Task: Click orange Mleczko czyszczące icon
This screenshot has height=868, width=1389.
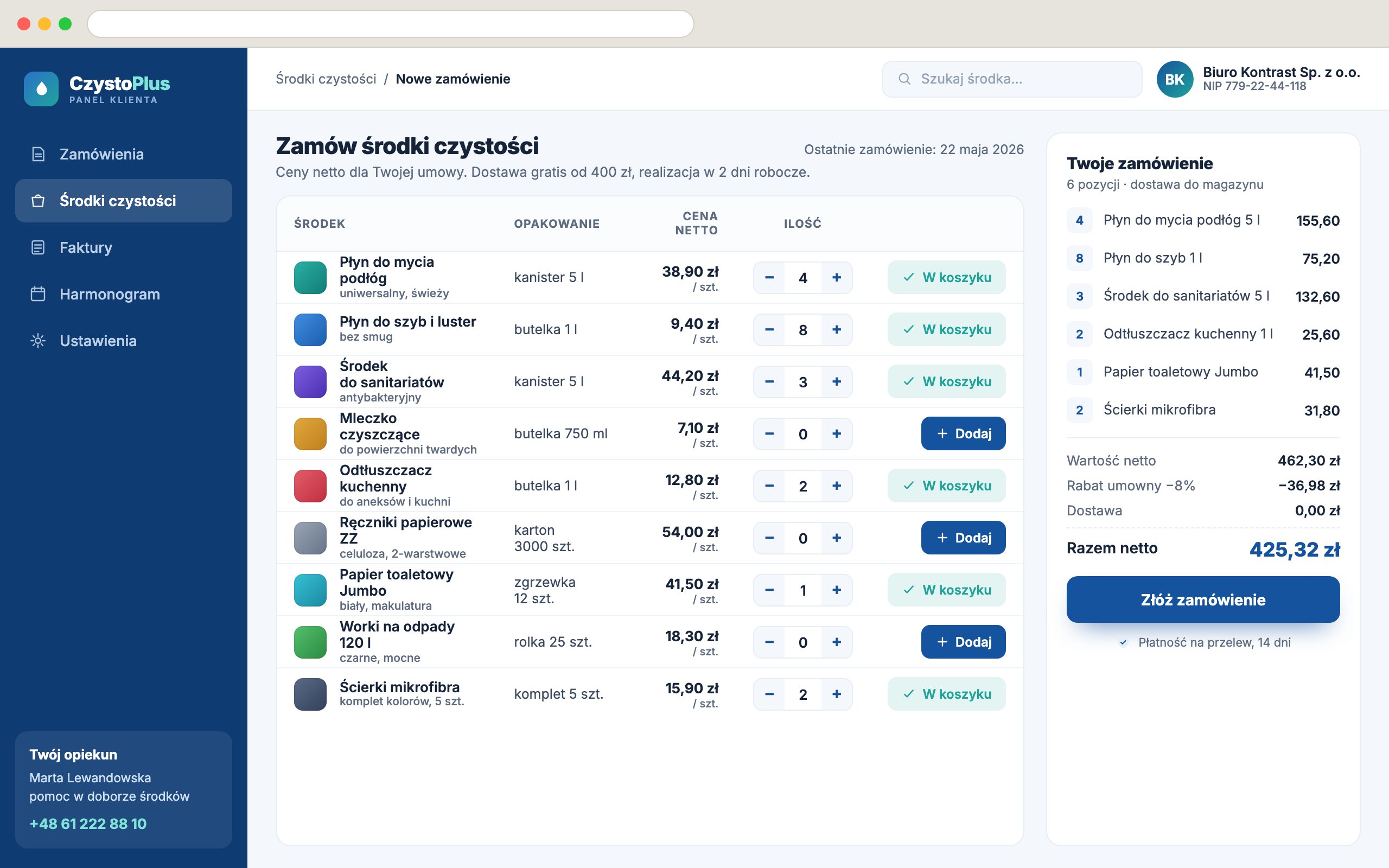Action: click(310, 433)
